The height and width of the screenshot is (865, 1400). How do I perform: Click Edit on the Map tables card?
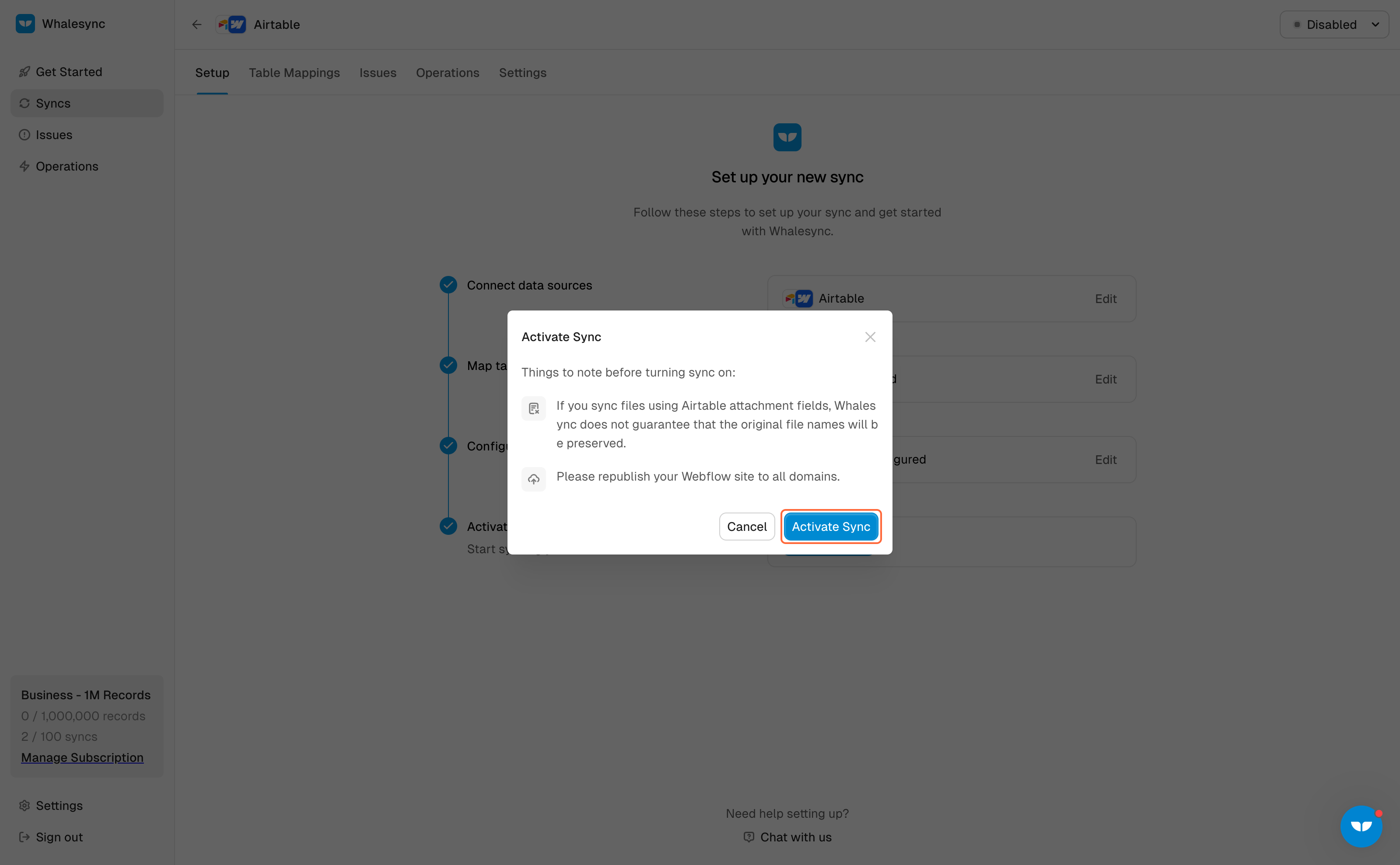(1106, 379)
